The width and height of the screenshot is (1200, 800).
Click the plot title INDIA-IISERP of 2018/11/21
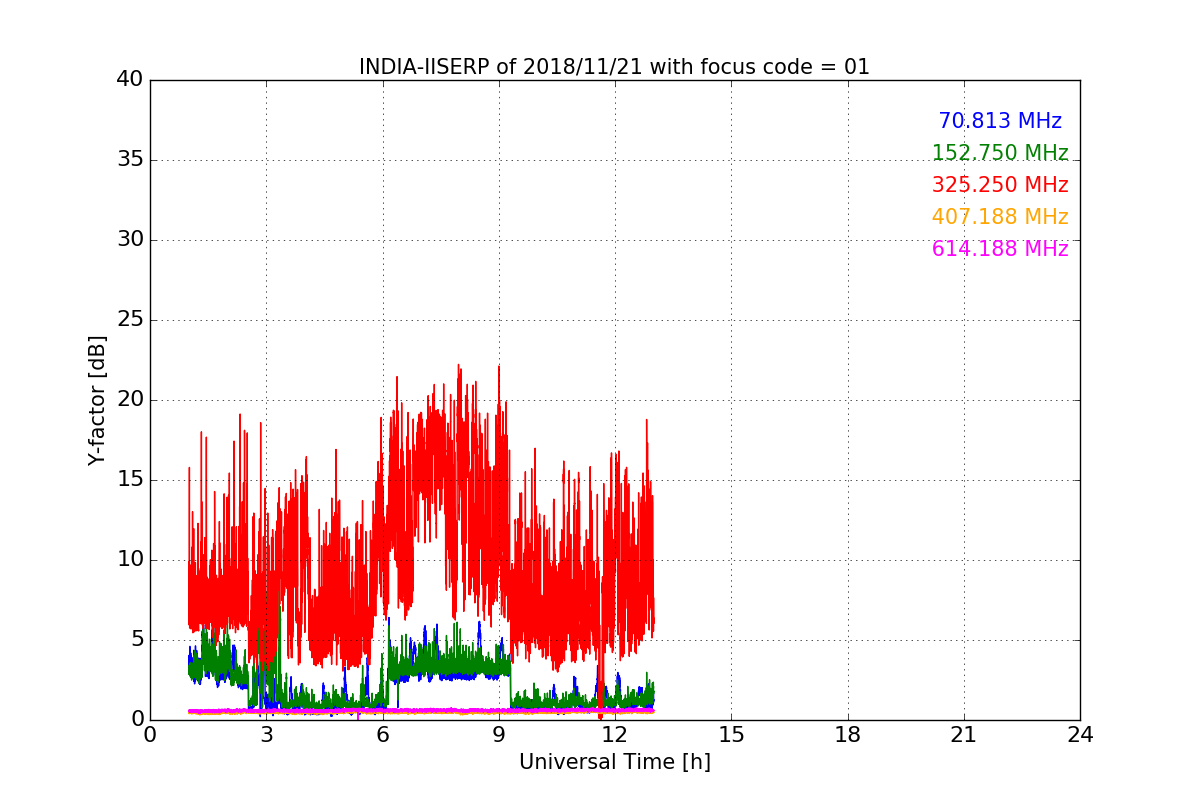[614, 67]
